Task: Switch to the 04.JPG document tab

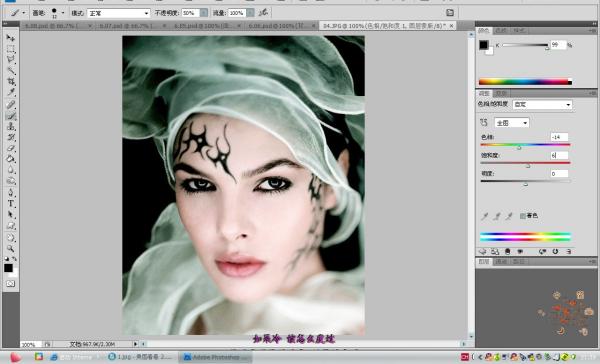Action: pos(384,26)
